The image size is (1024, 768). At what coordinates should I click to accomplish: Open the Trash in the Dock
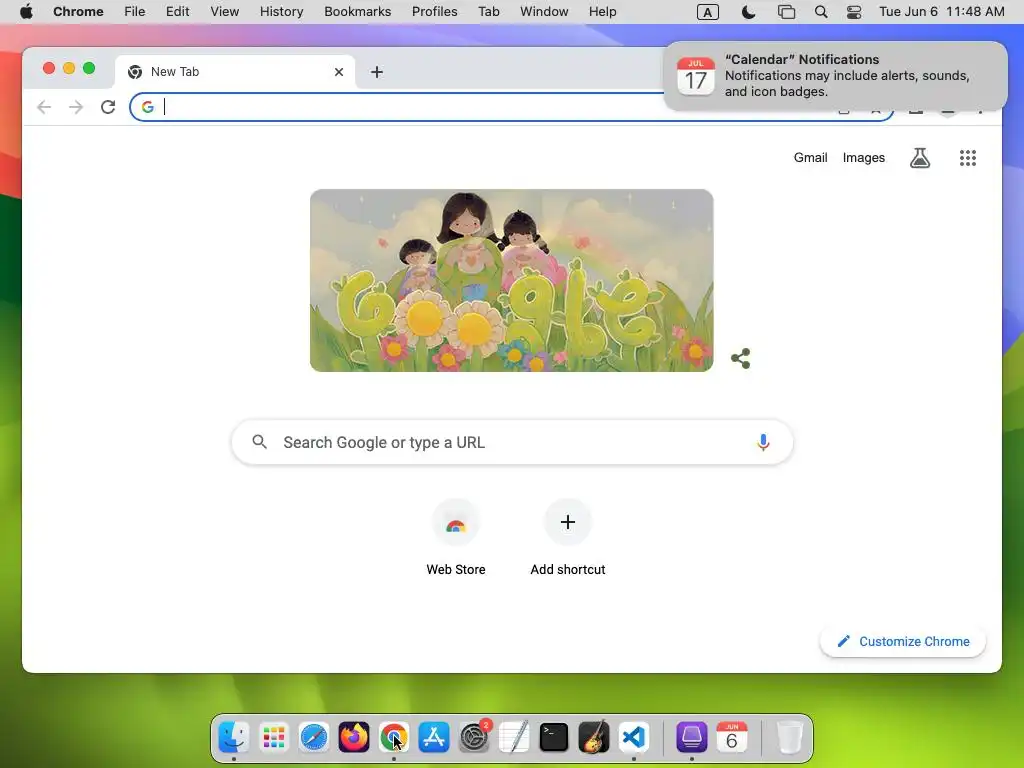coord(790,738)
